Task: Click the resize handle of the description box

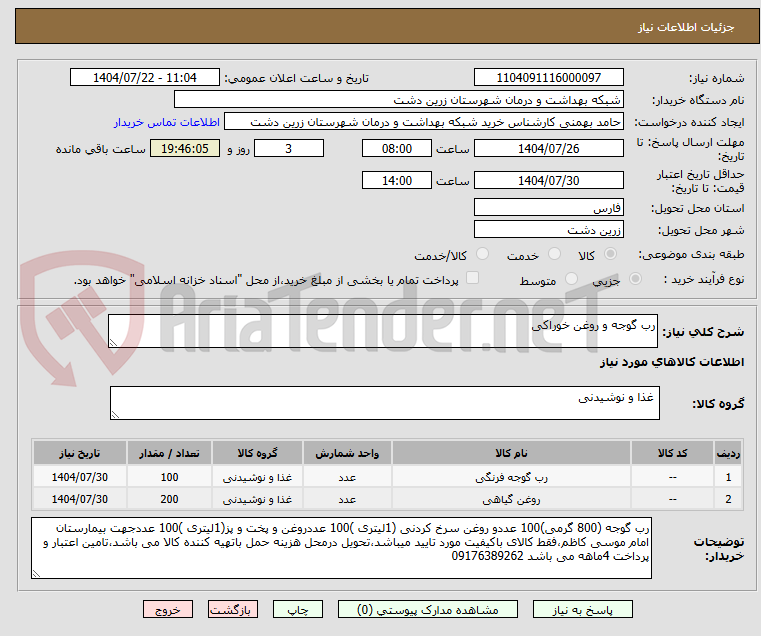Action: 113,343
